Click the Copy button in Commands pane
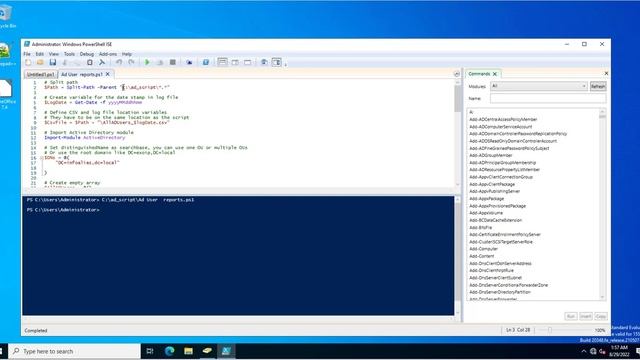The width and height of the screenshot is (640, 360). [x=601, y=316]
